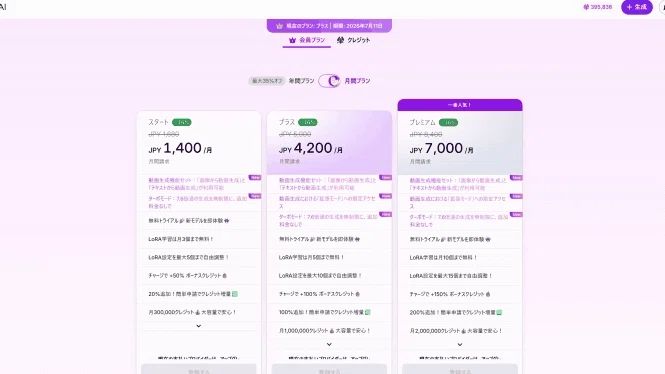The width and height of the screenshot is (665, 374).
Task: Select the 年間プラン billing option label
Action: (302, 81)
